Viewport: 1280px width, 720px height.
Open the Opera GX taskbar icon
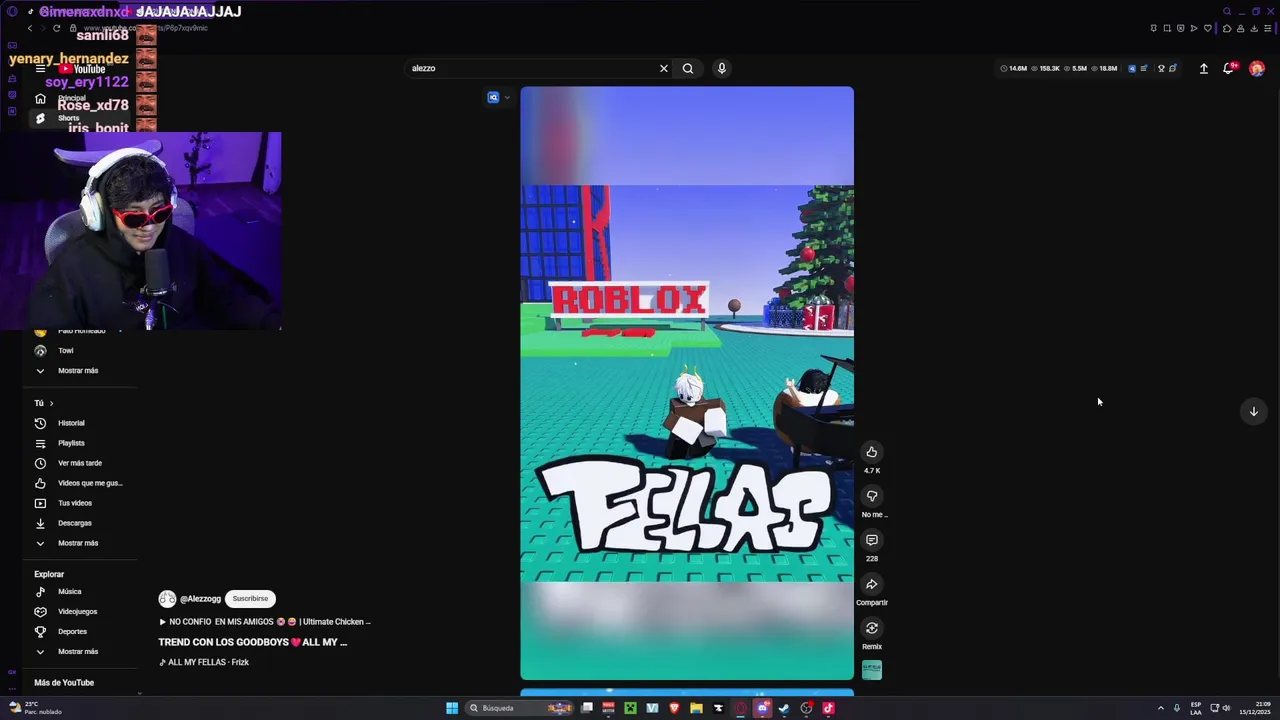[x=741, y=708]
